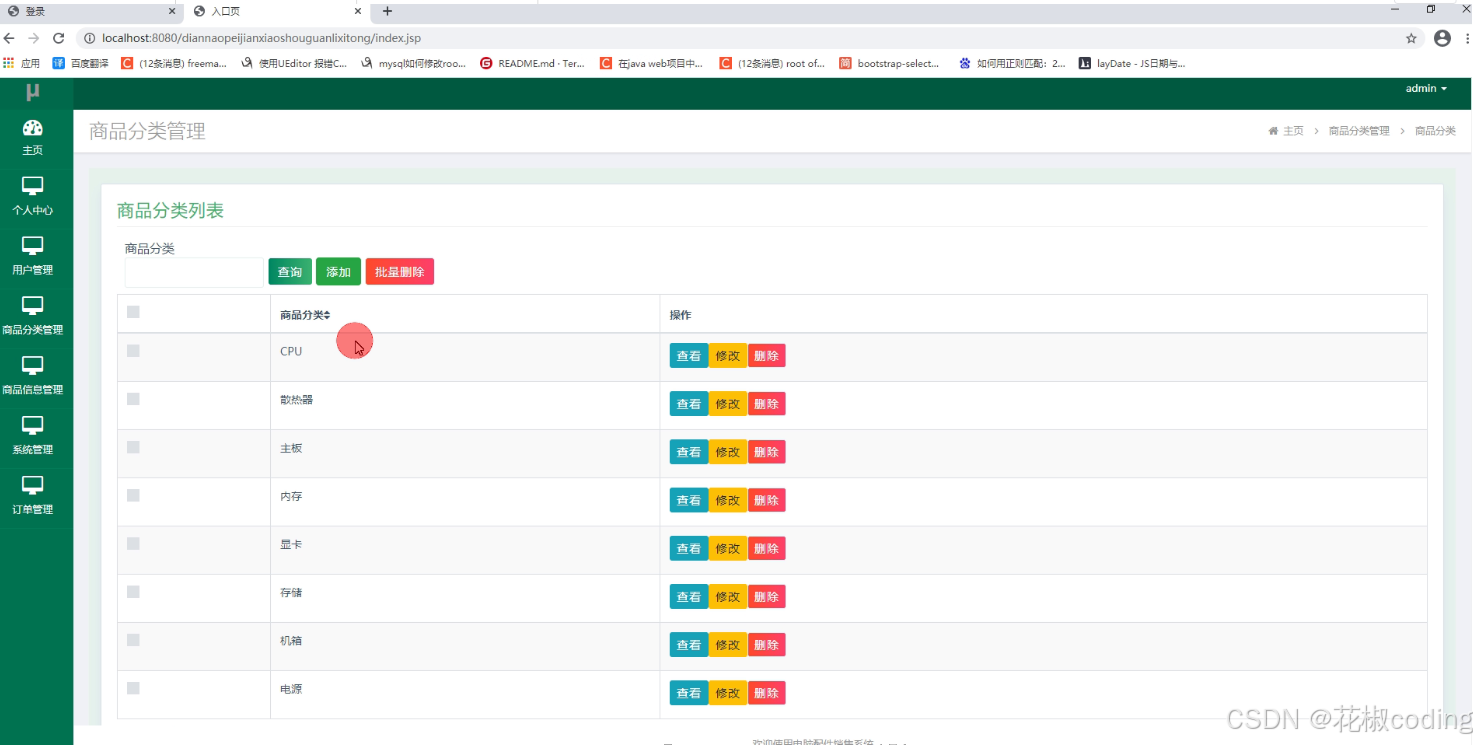Reload the page with refresh icon

59,38
